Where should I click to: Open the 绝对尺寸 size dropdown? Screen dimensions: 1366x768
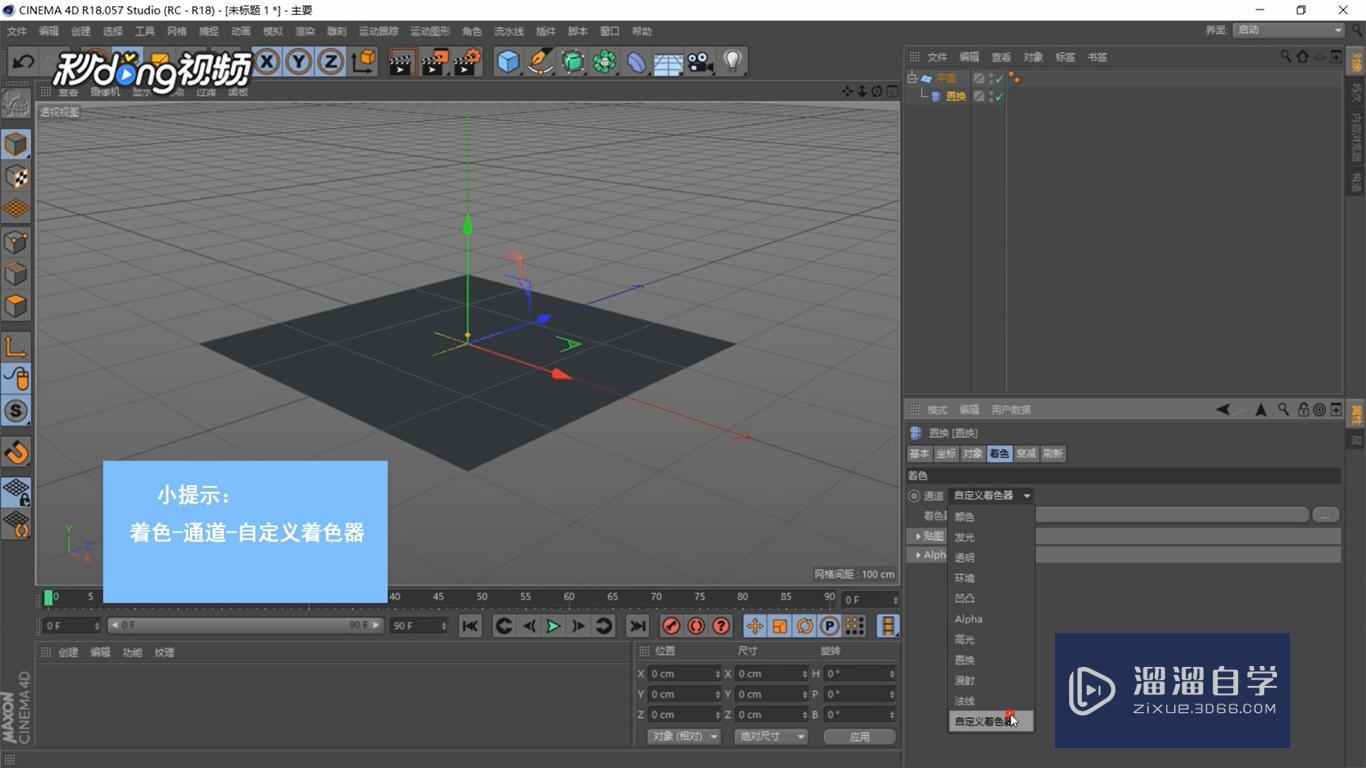click(x=771, y=736)
